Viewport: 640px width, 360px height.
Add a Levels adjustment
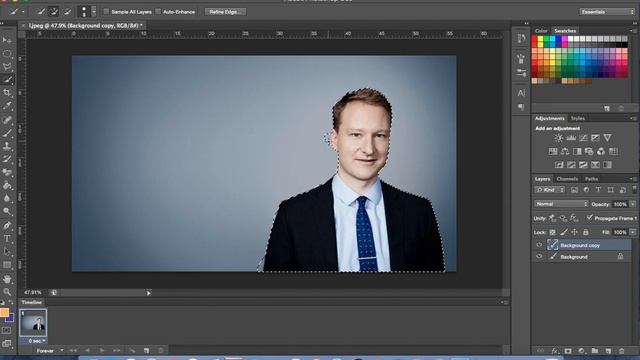pyautogui.click(x=571, y=138)
